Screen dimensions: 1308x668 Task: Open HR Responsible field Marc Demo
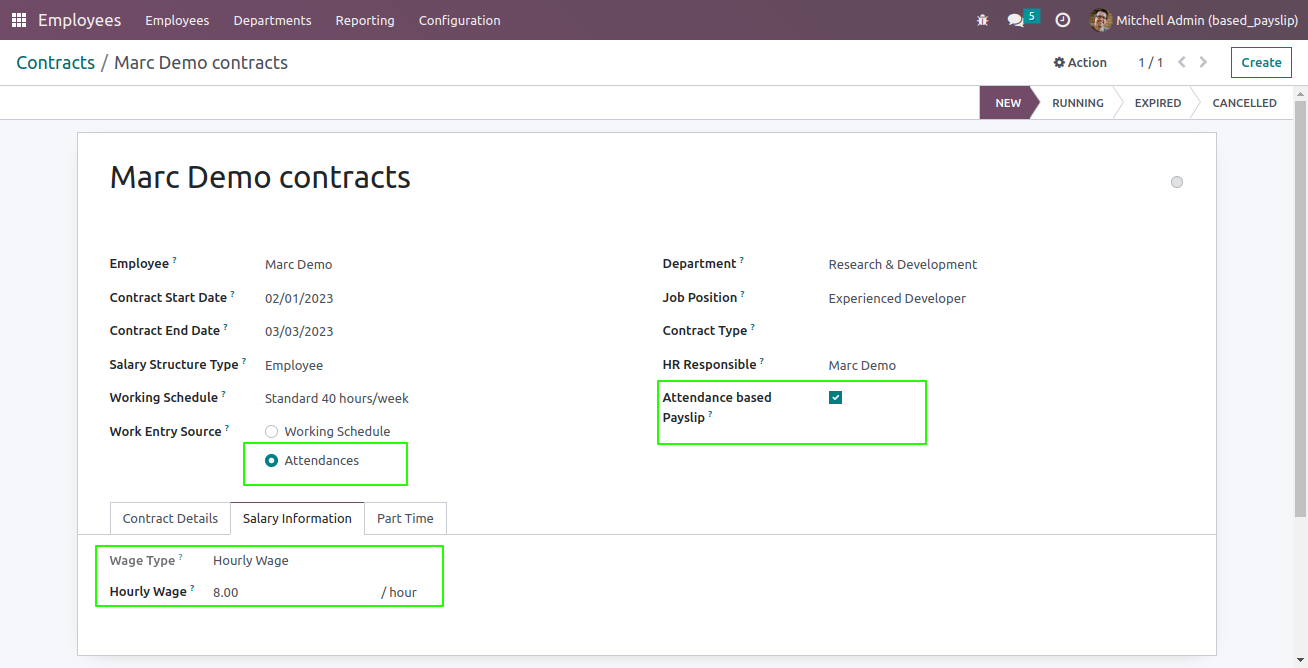862,365
